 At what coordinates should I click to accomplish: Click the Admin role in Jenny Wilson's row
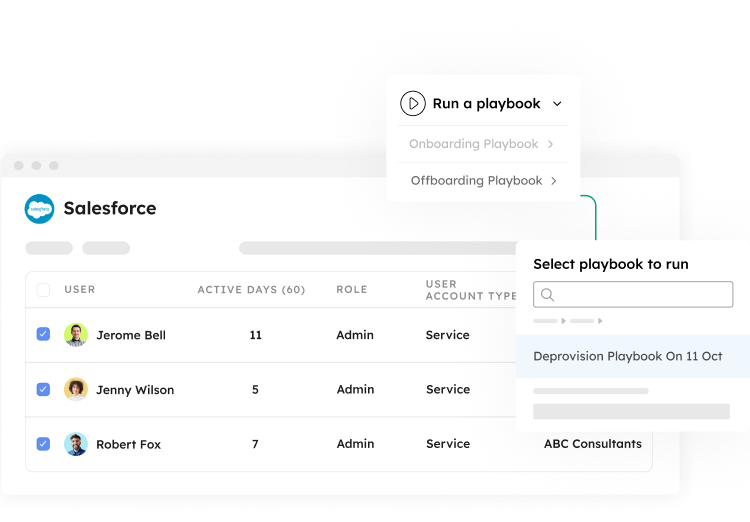click(x=355, y=389)
